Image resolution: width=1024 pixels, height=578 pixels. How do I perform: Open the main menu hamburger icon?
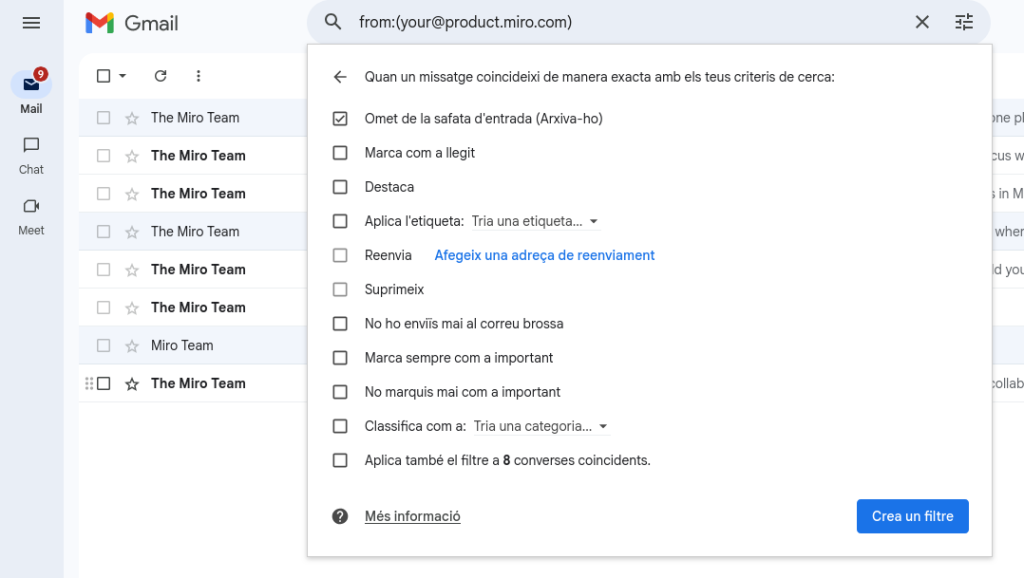click(x=31, y=22)
